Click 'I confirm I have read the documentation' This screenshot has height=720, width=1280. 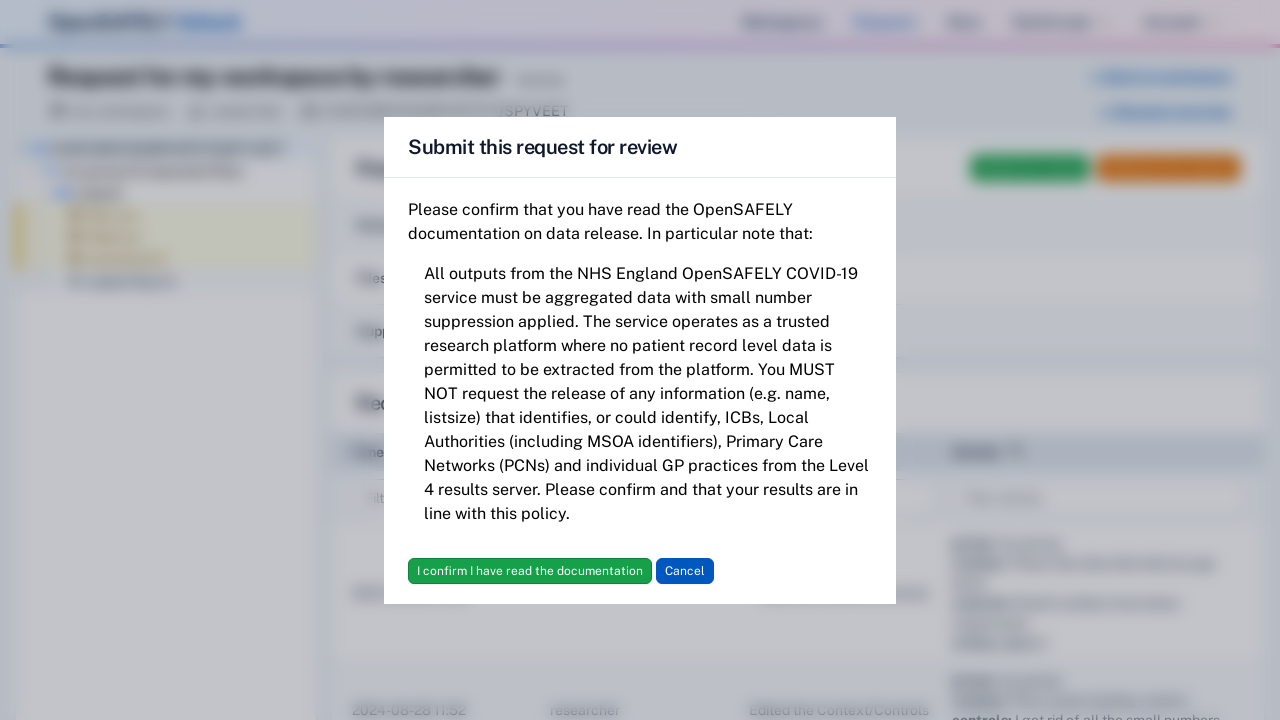click(530, 570)
